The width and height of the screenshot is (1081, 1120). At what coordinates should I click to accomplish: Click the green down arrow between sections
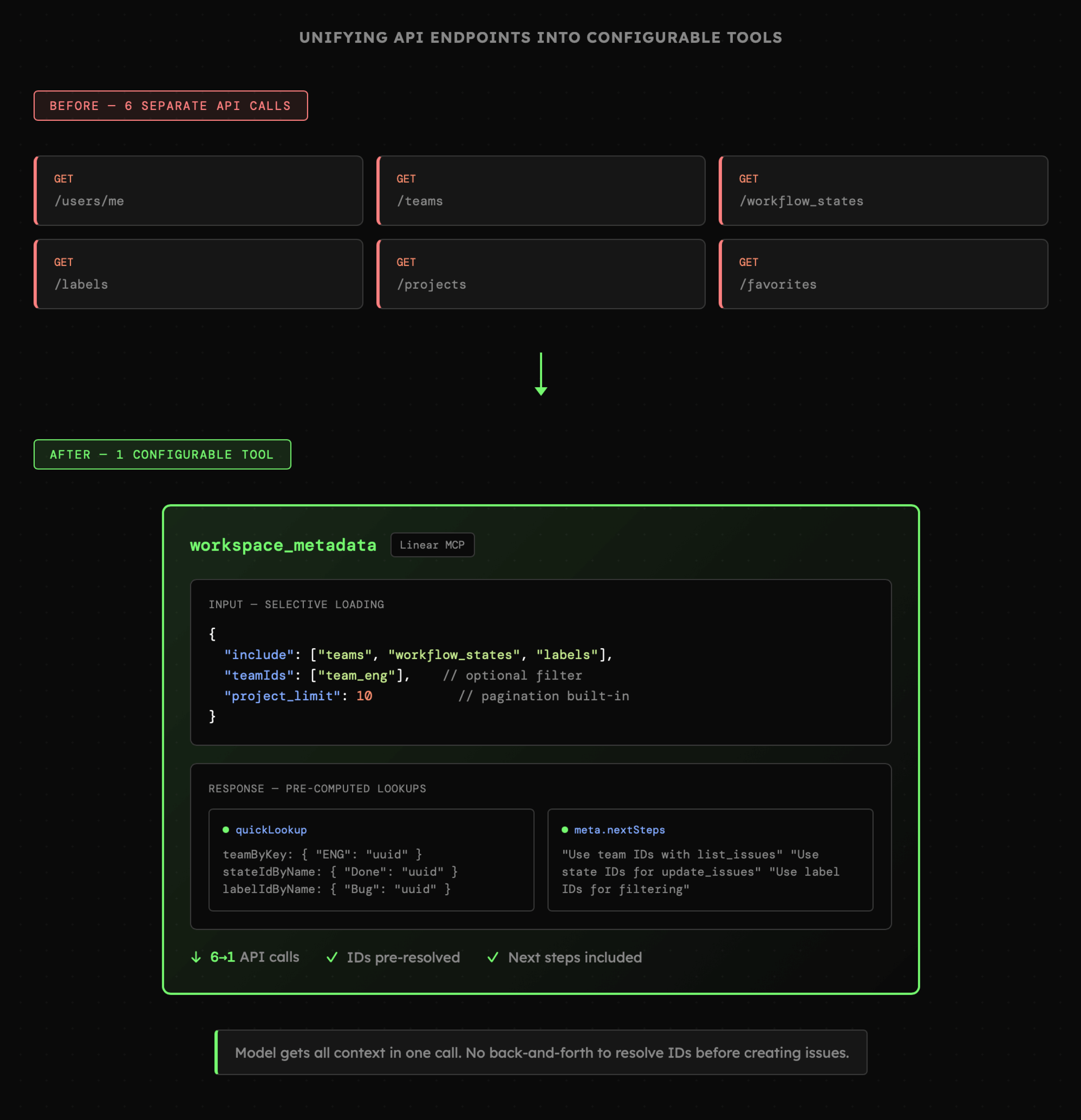point(540,374)
